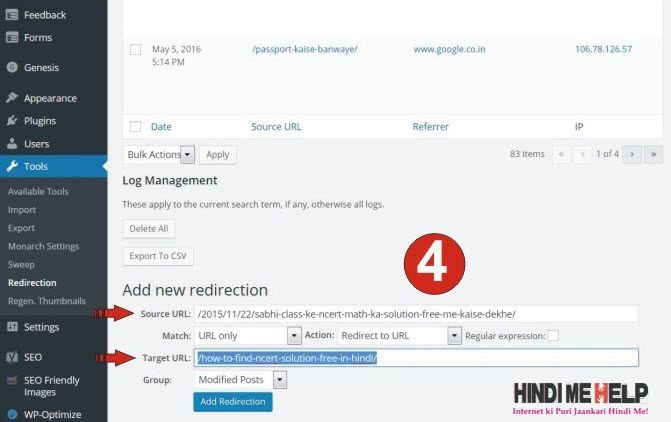Go to previous log page arrow
The width and height of the screenshot is (671, 422).
[x=582, y=154]
